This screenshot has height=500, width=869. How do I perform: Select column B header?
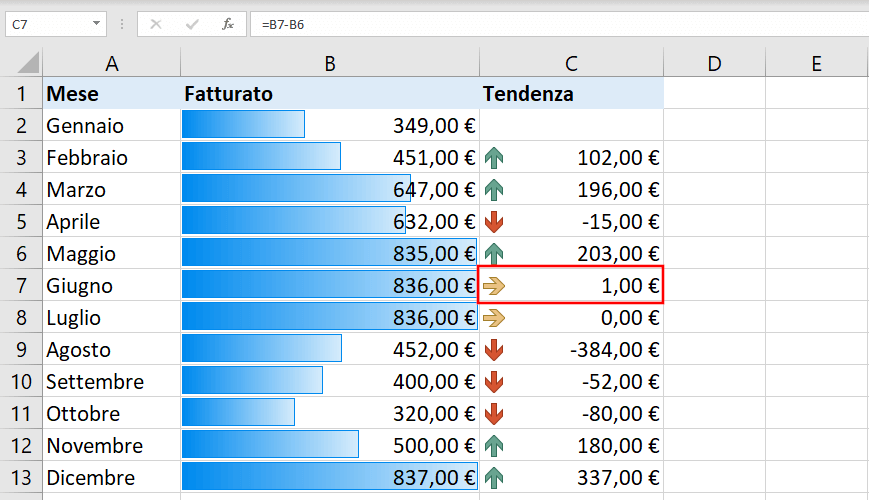[x=330, y=63]
